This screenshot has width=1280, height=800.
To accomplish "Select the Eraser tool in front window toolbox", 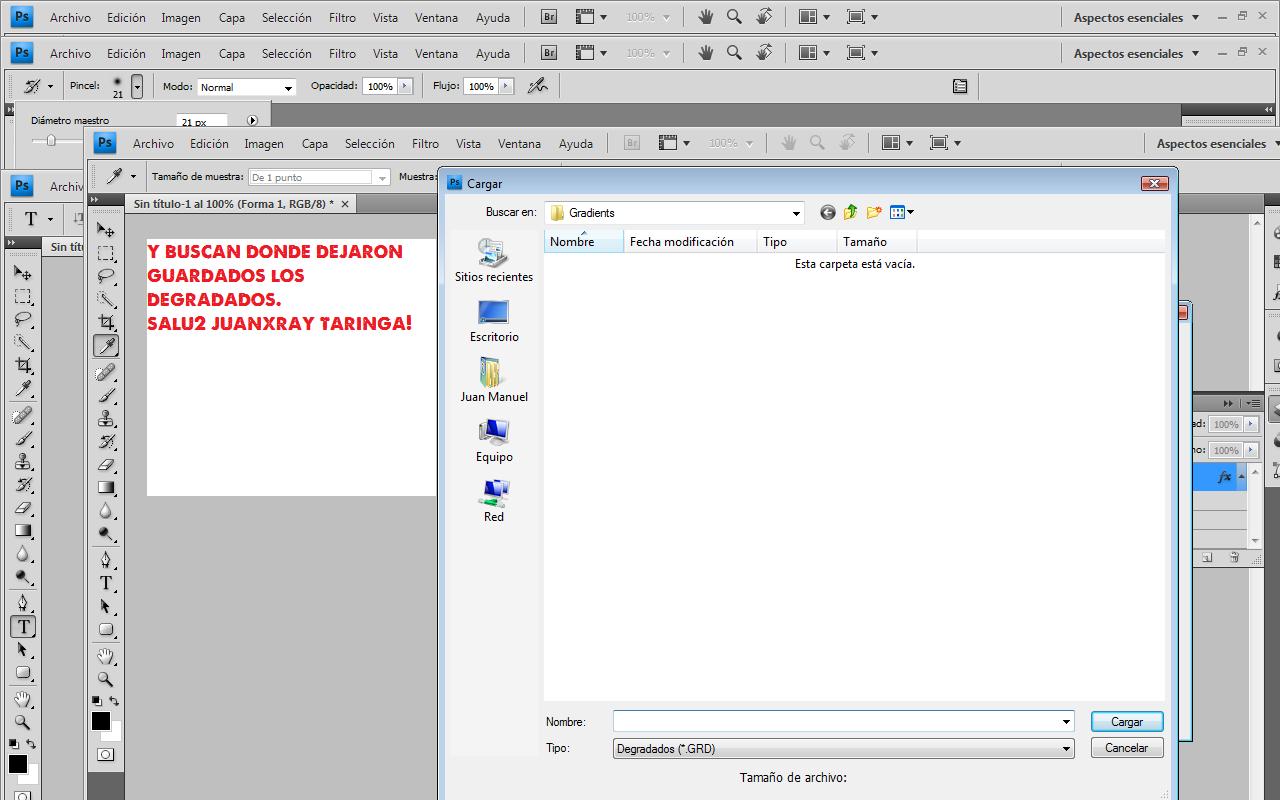I will click(x=106, y=465).
